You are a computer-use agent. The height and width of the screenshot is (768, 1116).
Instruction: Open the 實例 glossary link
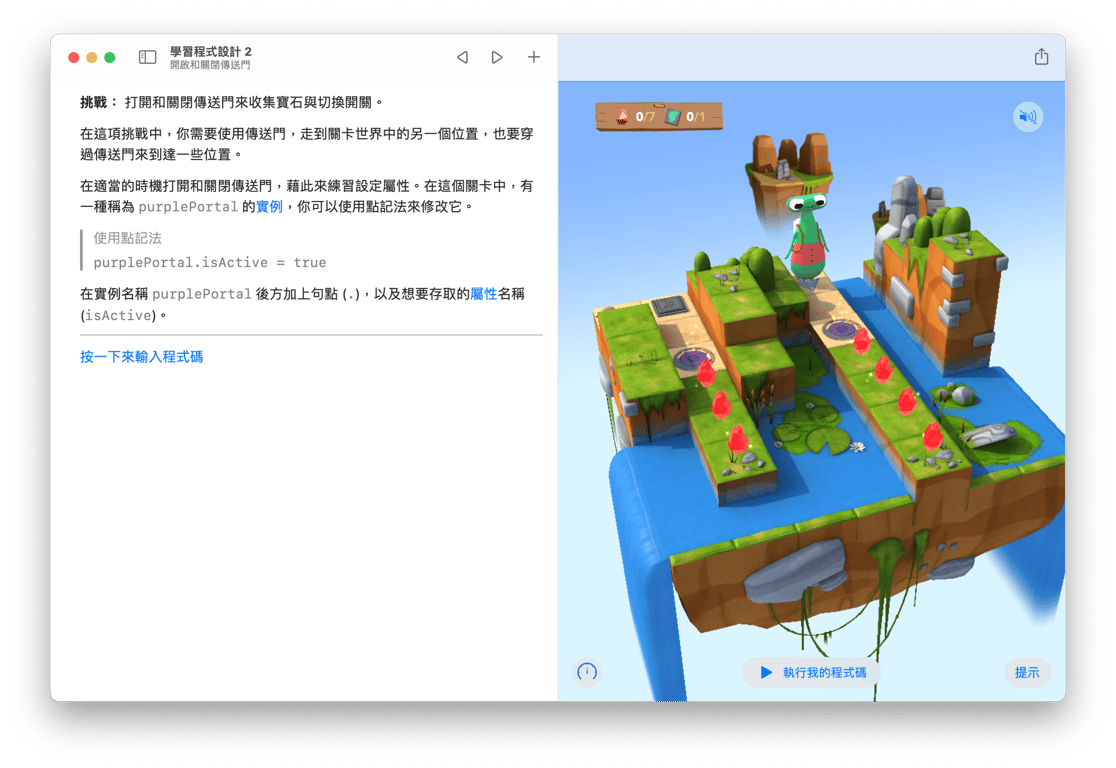coord(269,206)
